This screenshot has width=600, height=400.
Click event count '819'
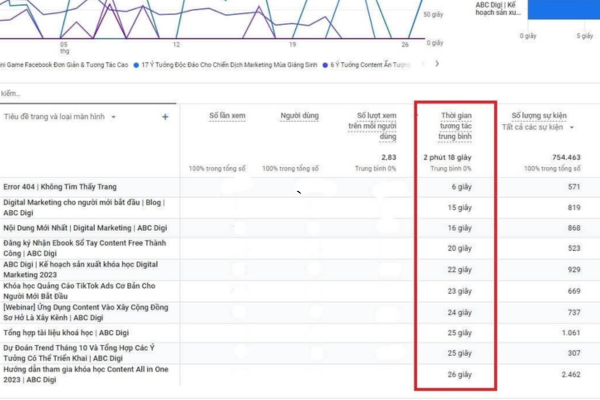(574, 207)
